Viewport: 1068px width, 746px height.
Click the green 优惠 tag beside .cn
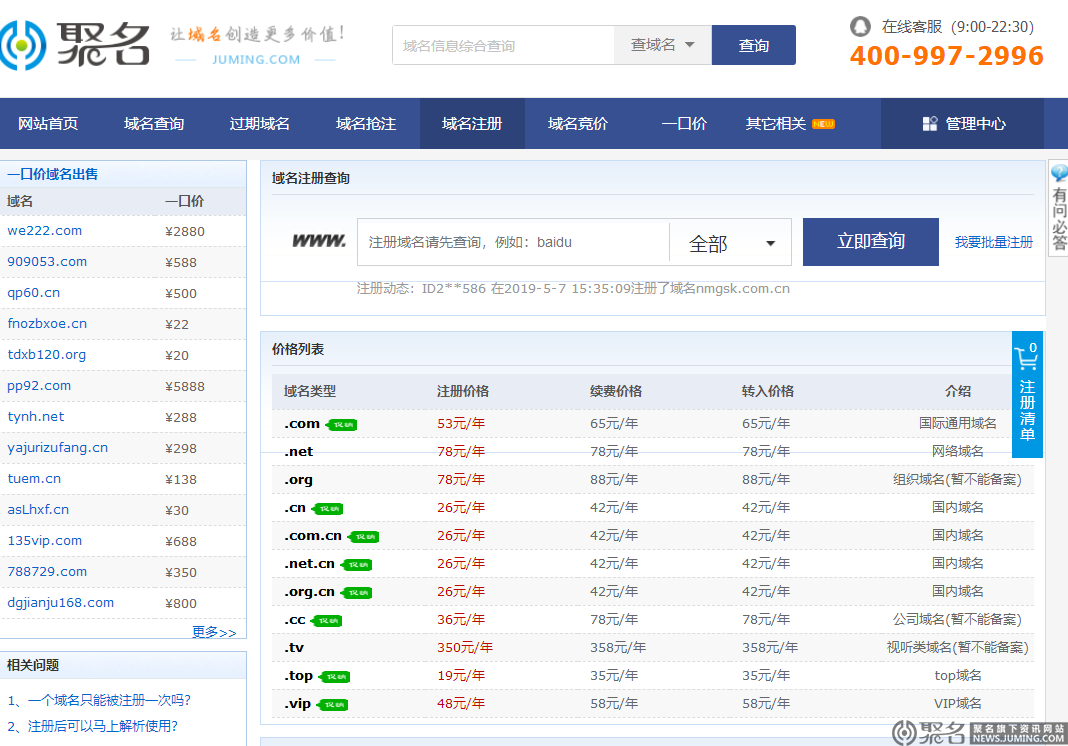coord(327,507)
